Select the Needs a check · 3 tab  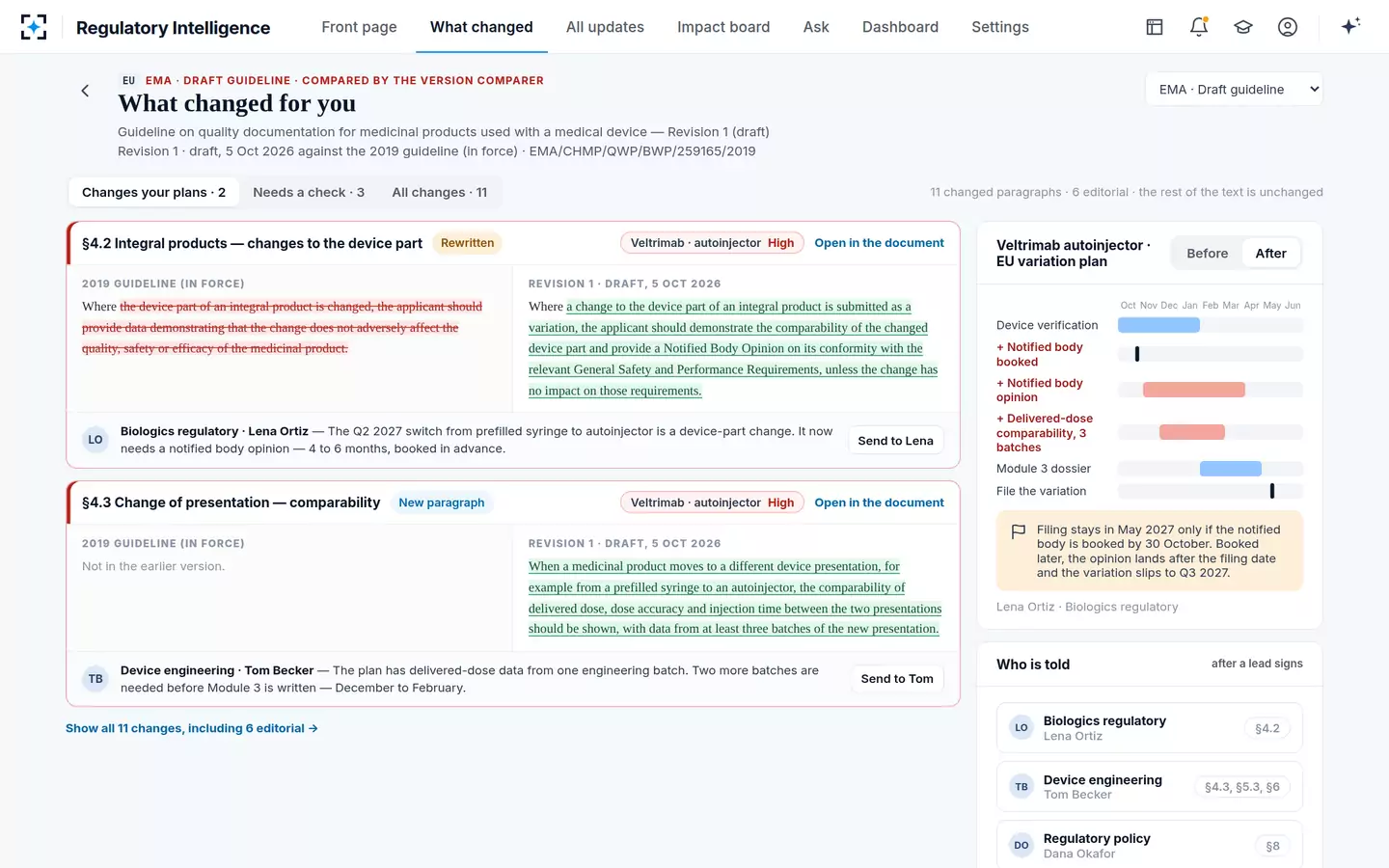tap(309, 193)
